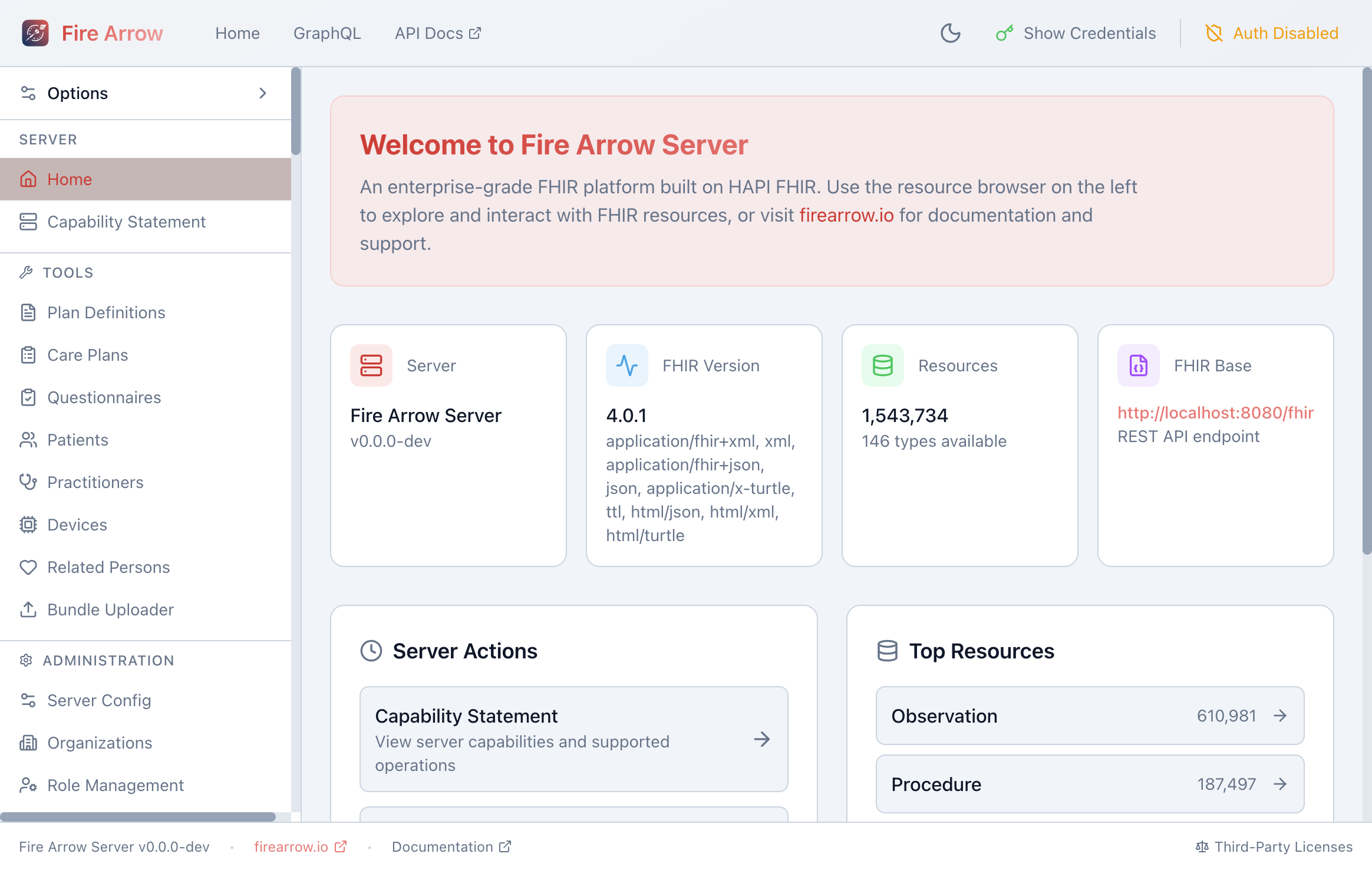Screen dimensions: 1372x870
Task: Click the FHIR Base endpoint URL
Action: pyautogui.click(x=1215, y=413)
